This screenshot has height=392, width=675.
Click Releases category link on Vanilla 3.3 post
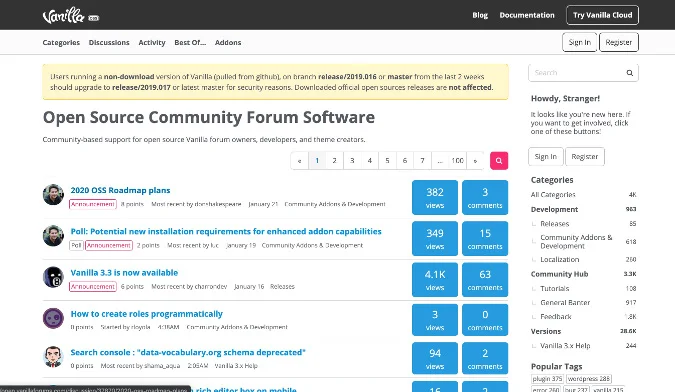click(x=282, y=287)
